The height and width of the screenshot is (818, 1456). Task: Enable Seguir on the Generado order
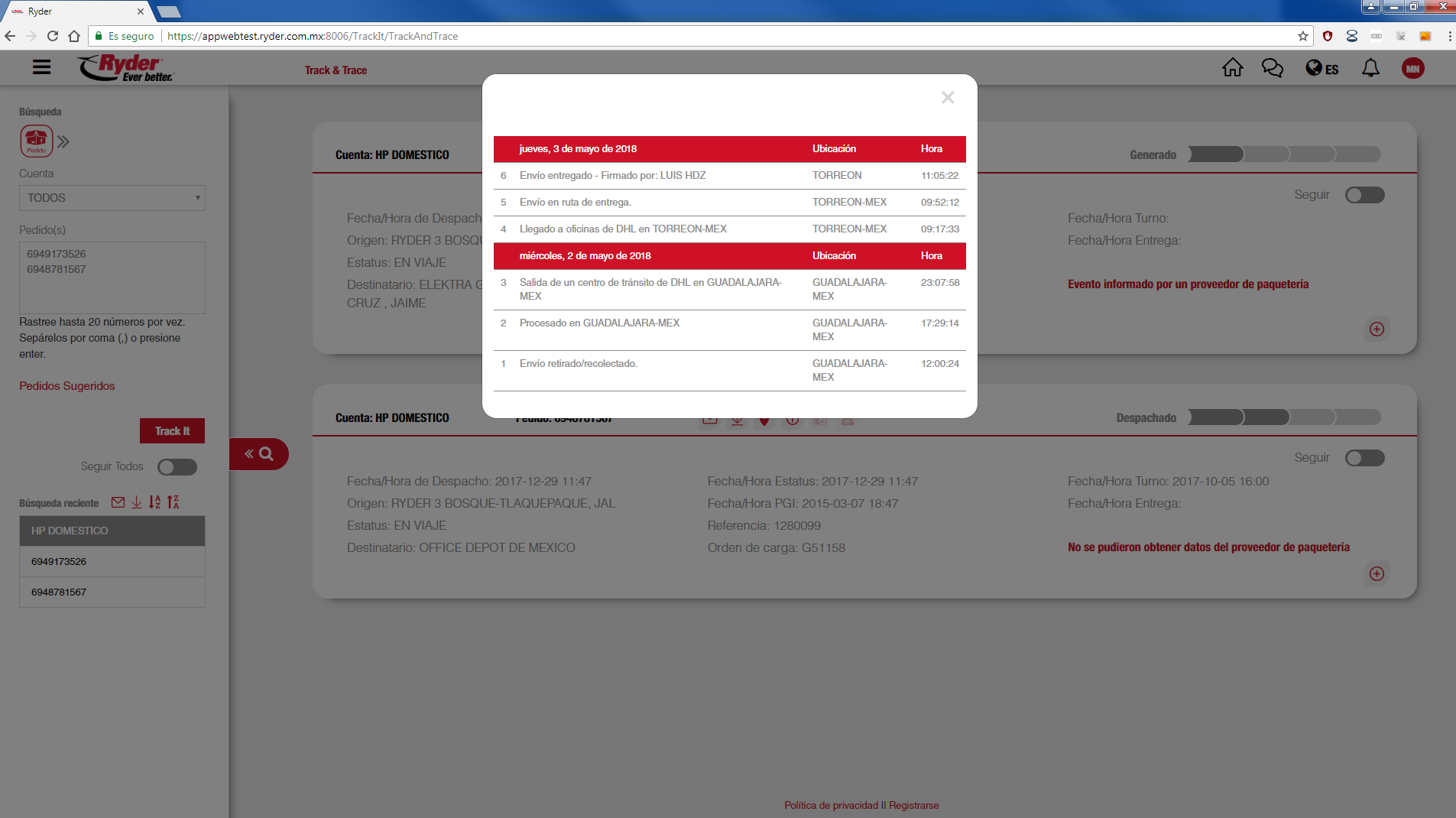[1364, 195]
